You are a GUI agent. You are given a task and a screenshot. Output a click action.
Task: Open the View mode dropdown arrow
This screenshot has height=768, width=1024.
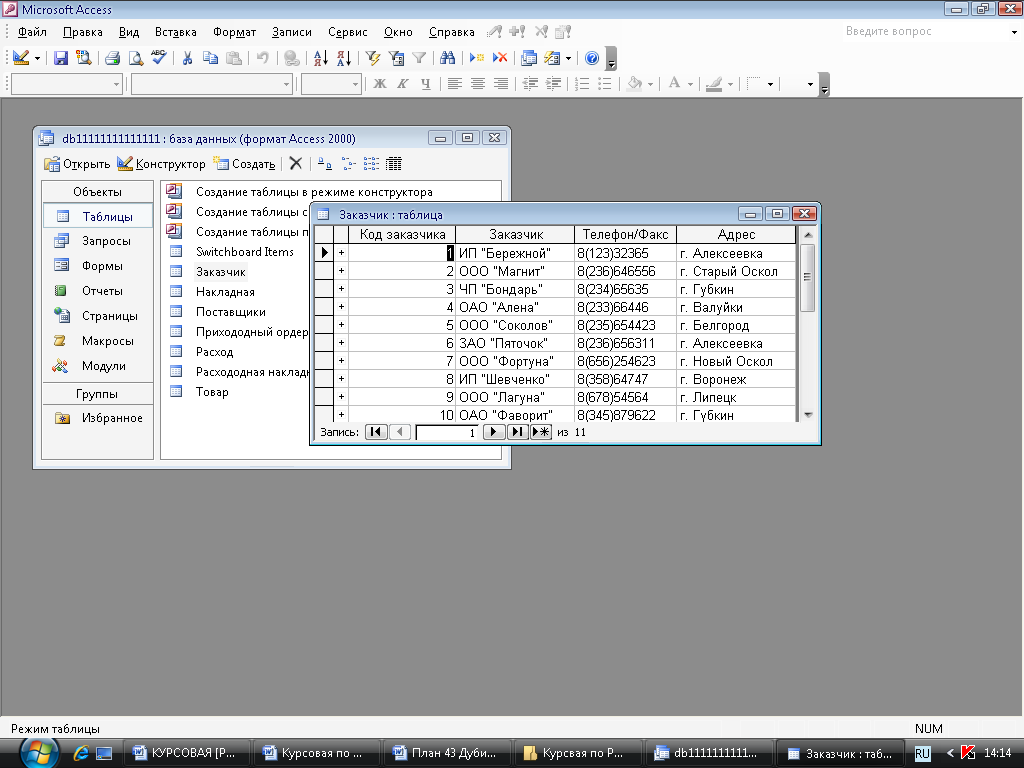38,58
